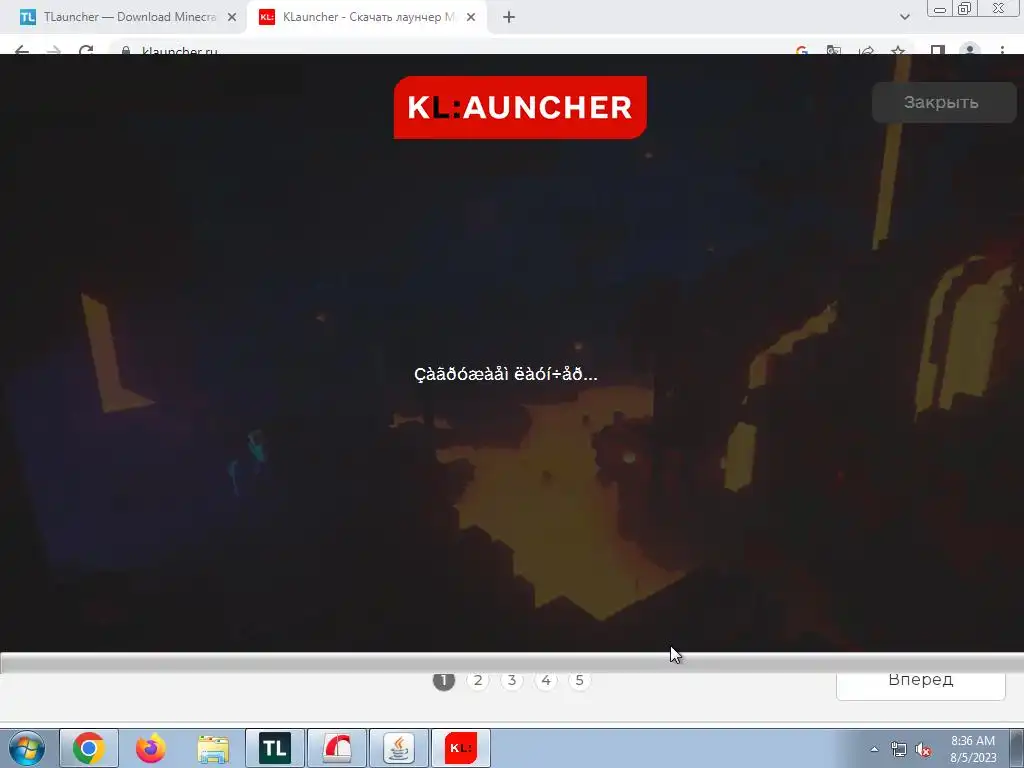Go to page 4 indicator
The height and width of the screenshot is (768, 1024).
click(546, 680)
